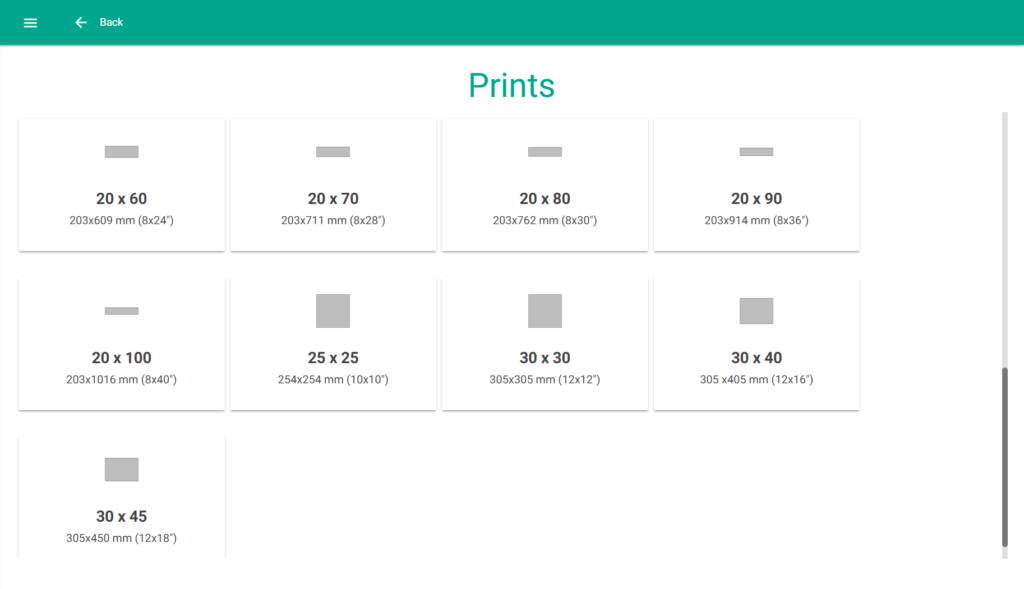Choose the 20 x 70 print title

333,199
